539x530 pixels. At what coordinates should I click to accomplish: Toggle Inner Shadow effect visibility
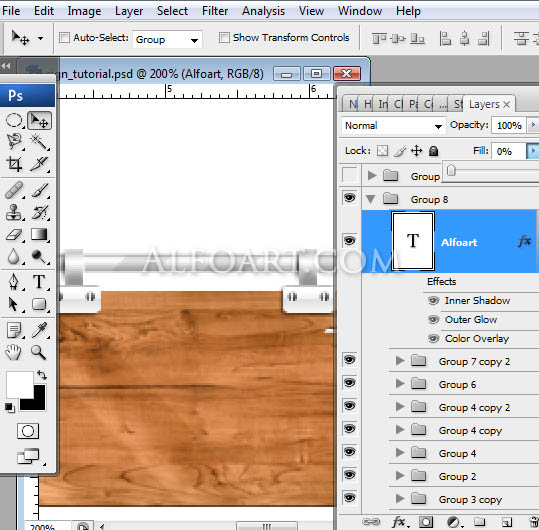433,301
